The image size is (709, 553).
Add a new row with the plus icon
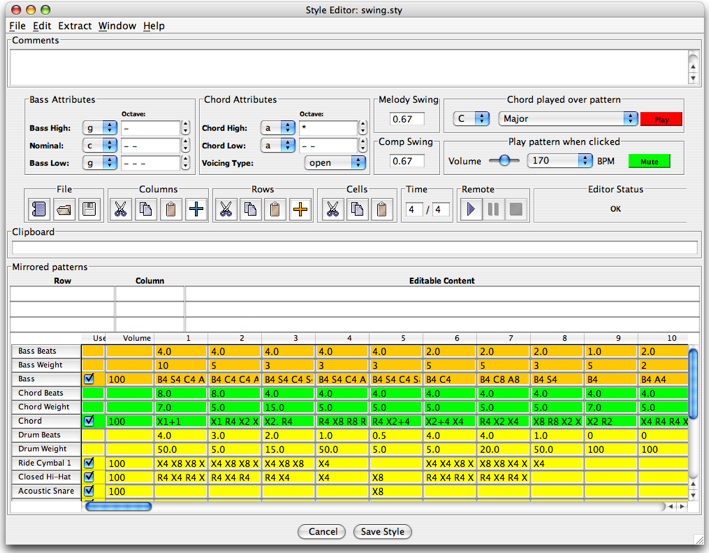click(299, 209)
